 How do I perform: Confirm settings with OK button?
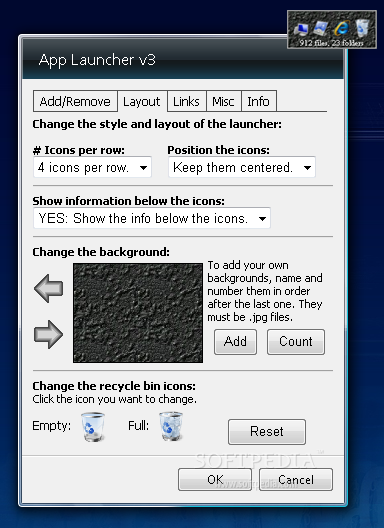coord(215,480)
